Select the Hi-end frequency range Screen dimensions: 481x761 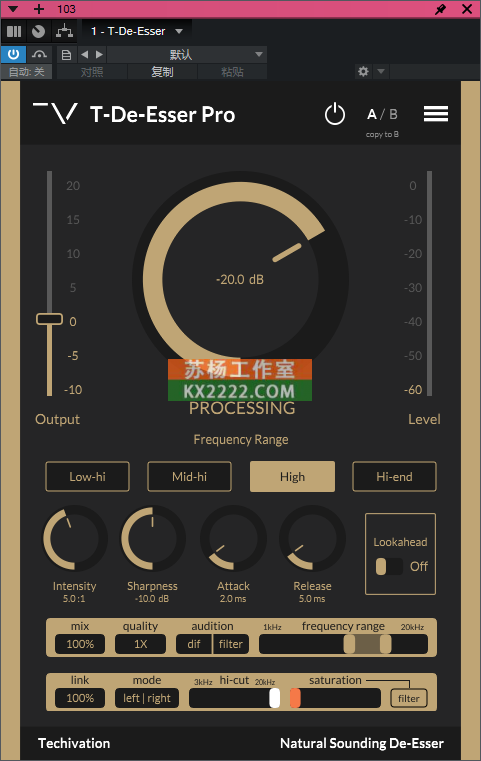coord(394,477)
